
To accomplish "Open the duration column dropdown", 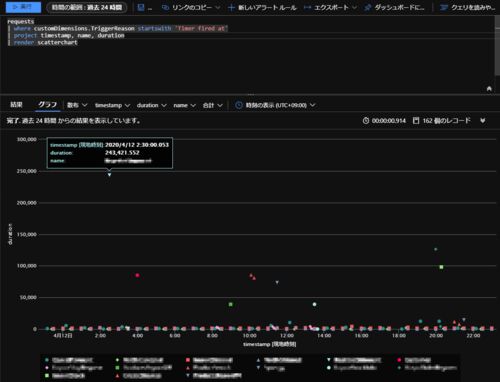I will [x=151, y=105].
